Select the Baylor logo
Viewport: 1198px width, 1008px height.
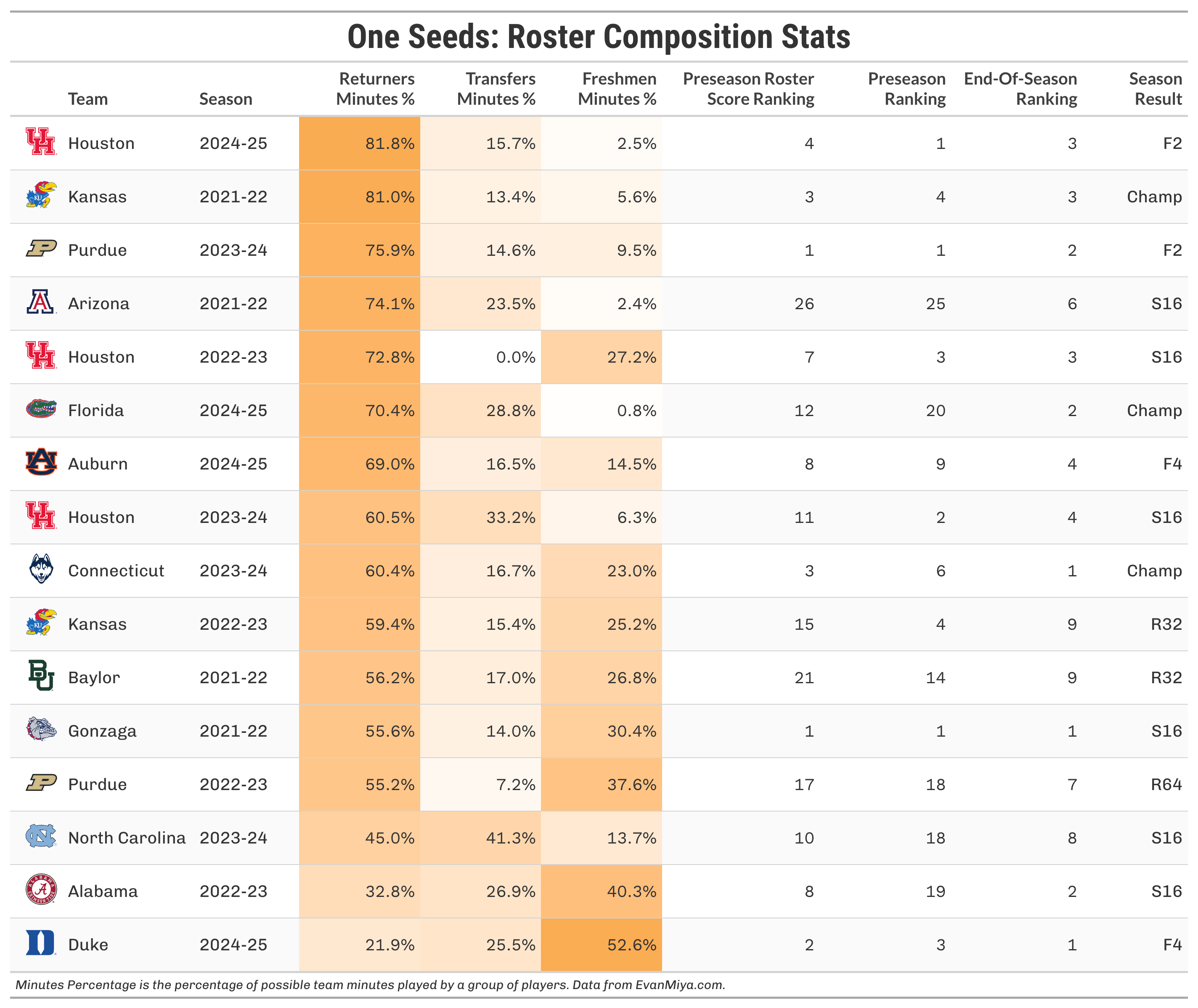[41, 676]
